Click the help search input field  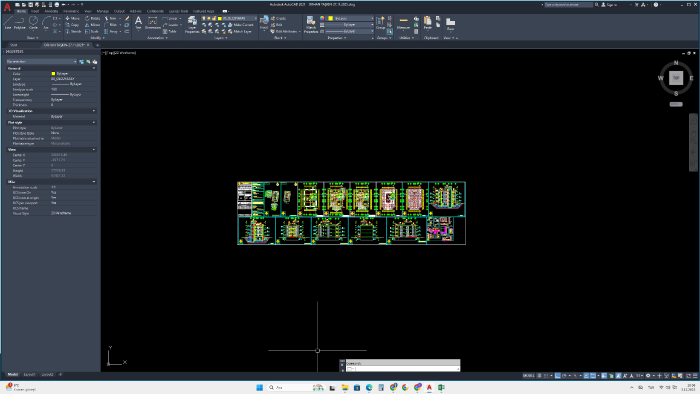point(568,4)
